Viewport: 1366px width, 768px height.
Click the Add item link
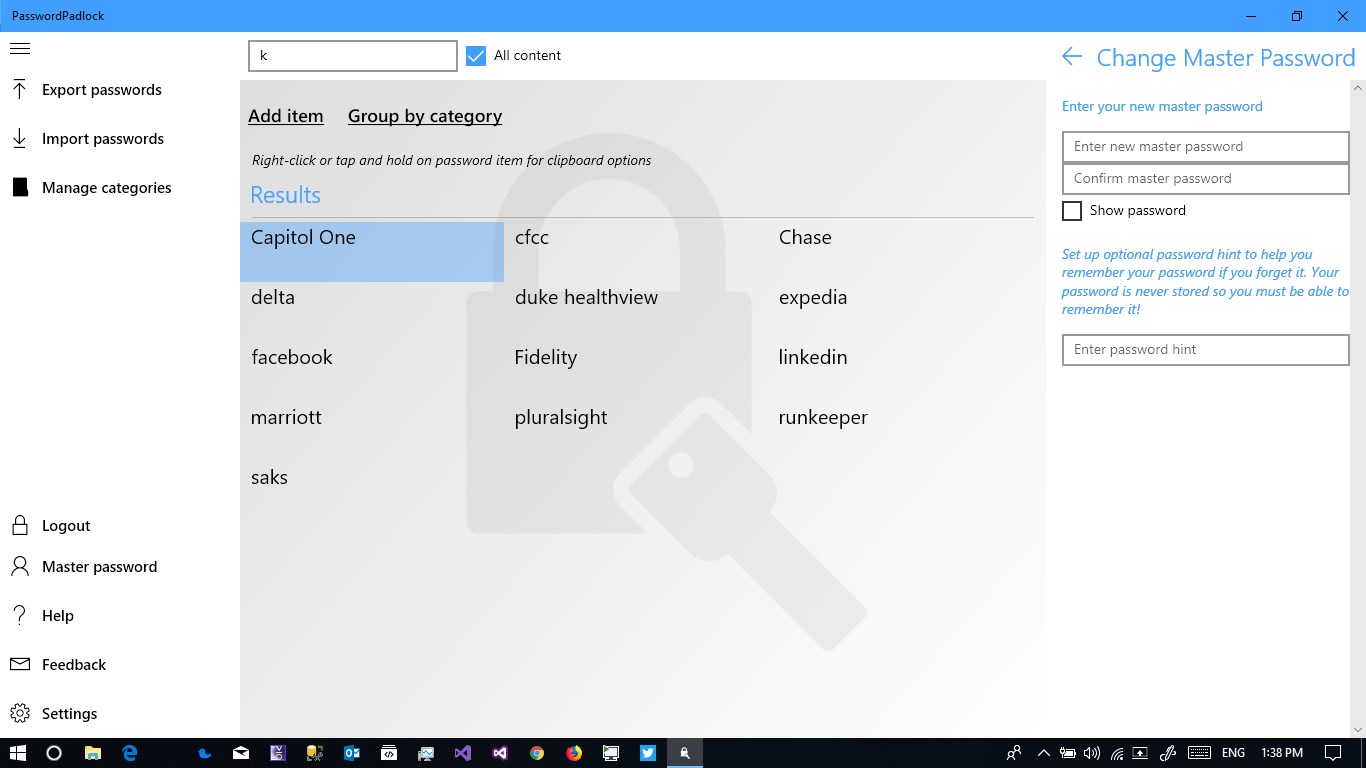click(286, 116)
